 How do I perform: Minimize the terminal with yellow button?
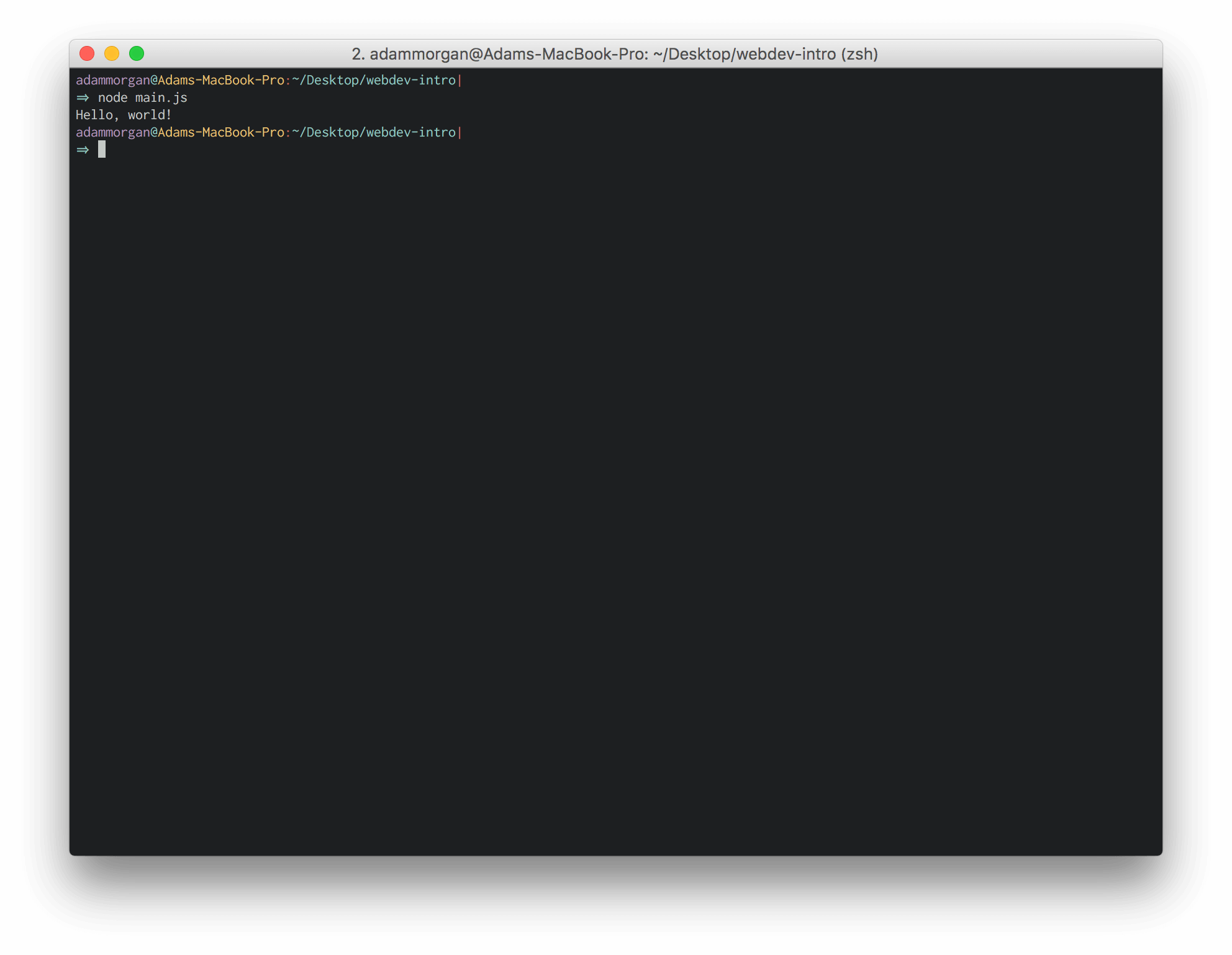(x=112, y=54)
